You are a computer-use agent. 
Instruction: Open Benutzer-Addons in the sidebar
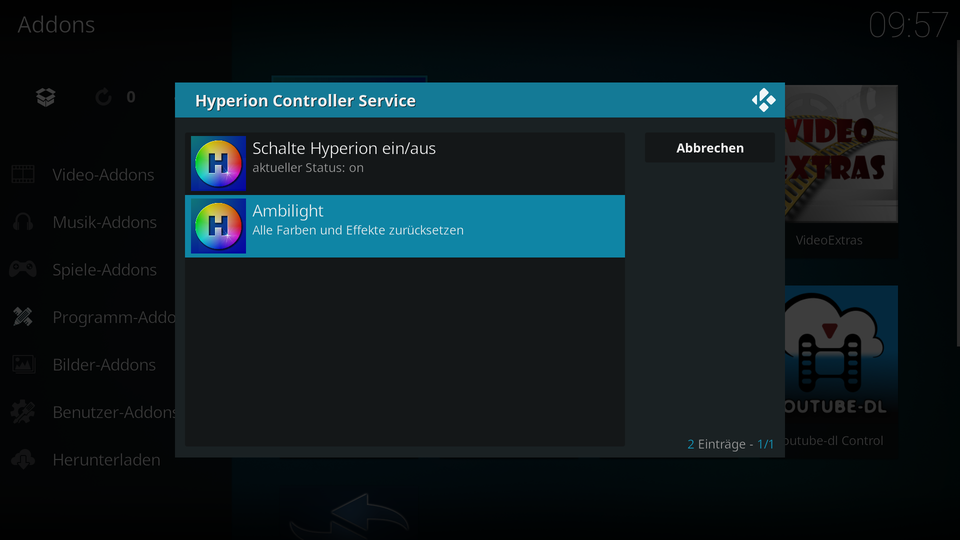(114, 412)
